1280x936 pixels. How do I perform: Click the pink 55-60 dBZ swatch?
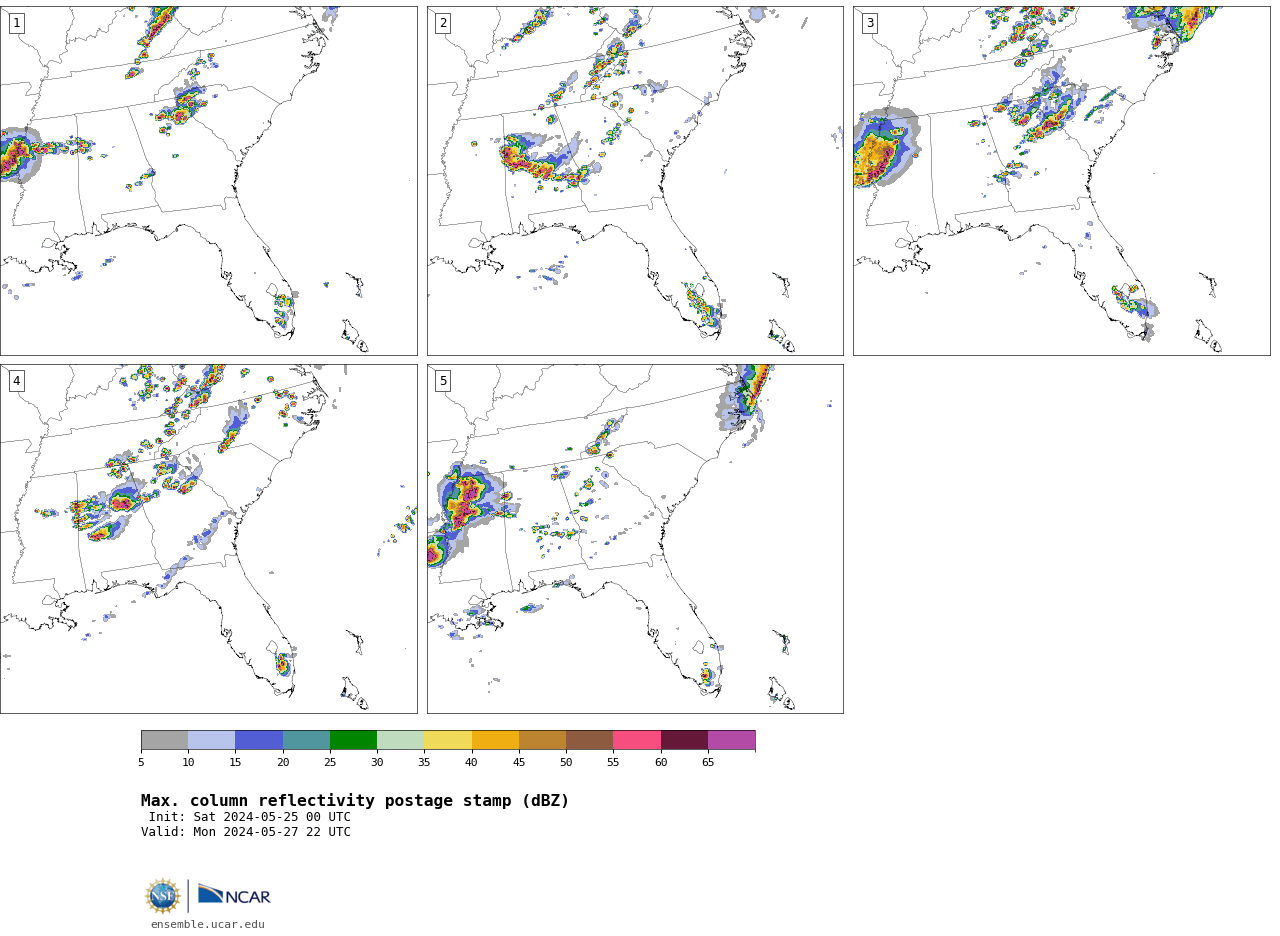(637, 740)
